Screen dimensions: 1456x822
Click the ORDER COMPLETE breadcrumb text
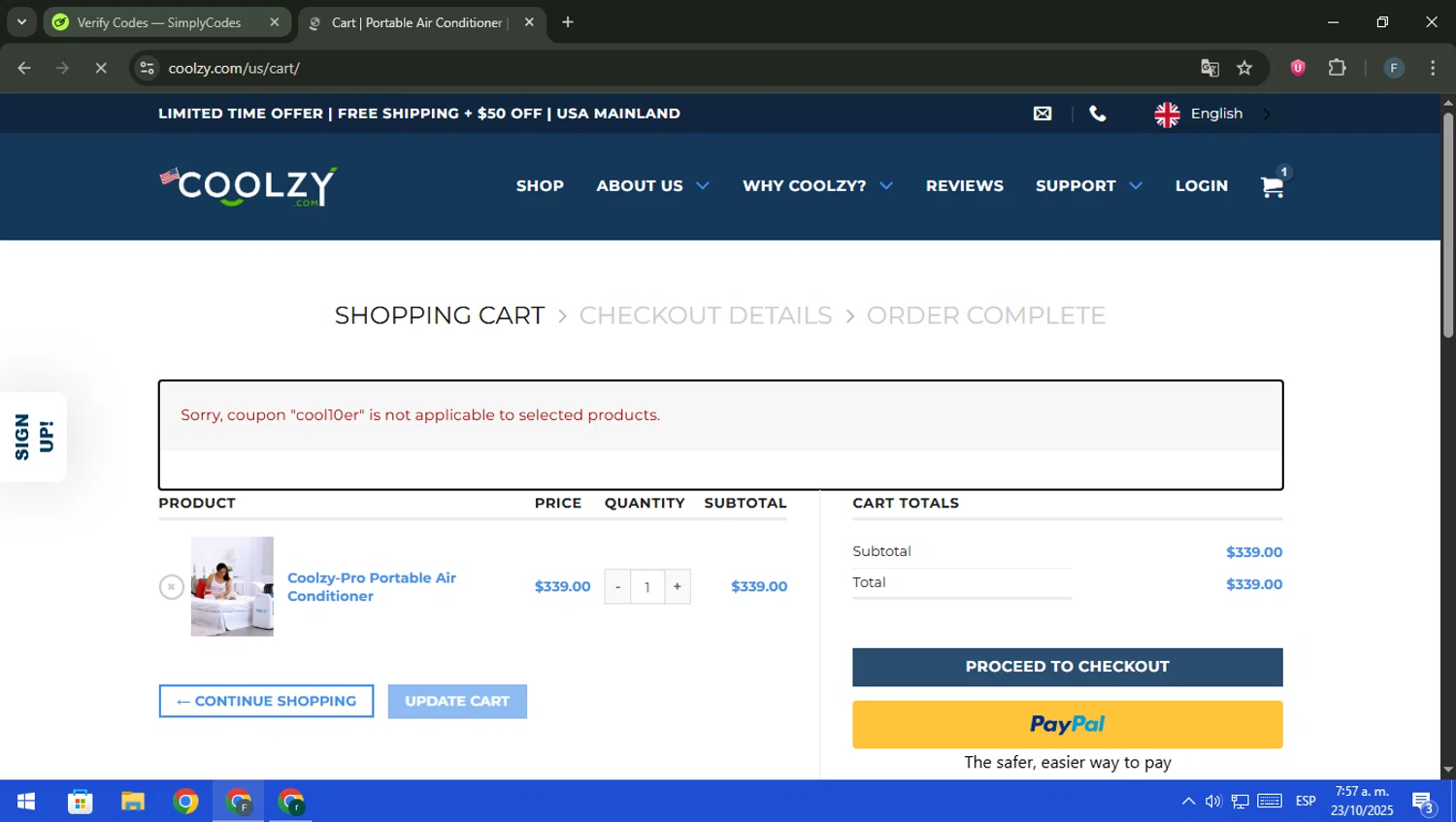click(986, 315)
